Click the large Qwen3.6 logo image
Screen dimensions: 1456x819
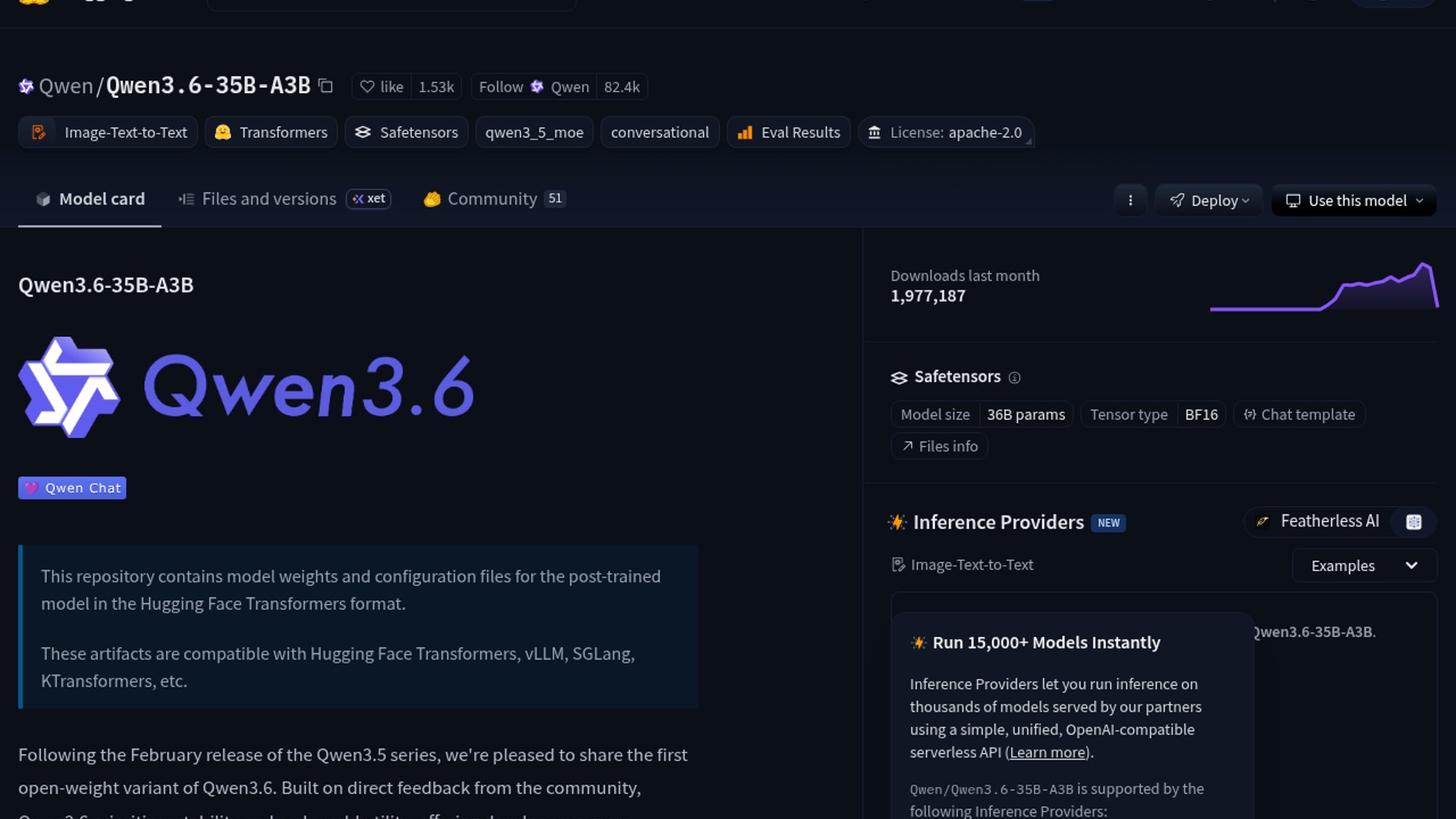[x=246, y=388]
